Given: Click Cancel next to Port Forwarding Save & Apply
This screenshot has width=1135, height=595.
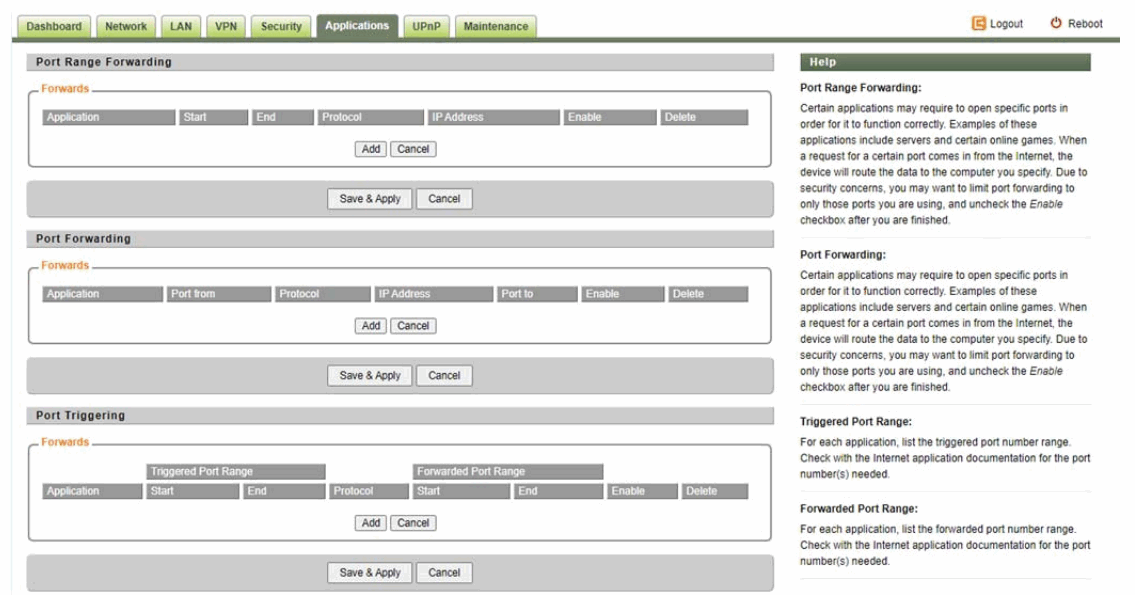Looking at the screenshot, I should pos(444,375).
